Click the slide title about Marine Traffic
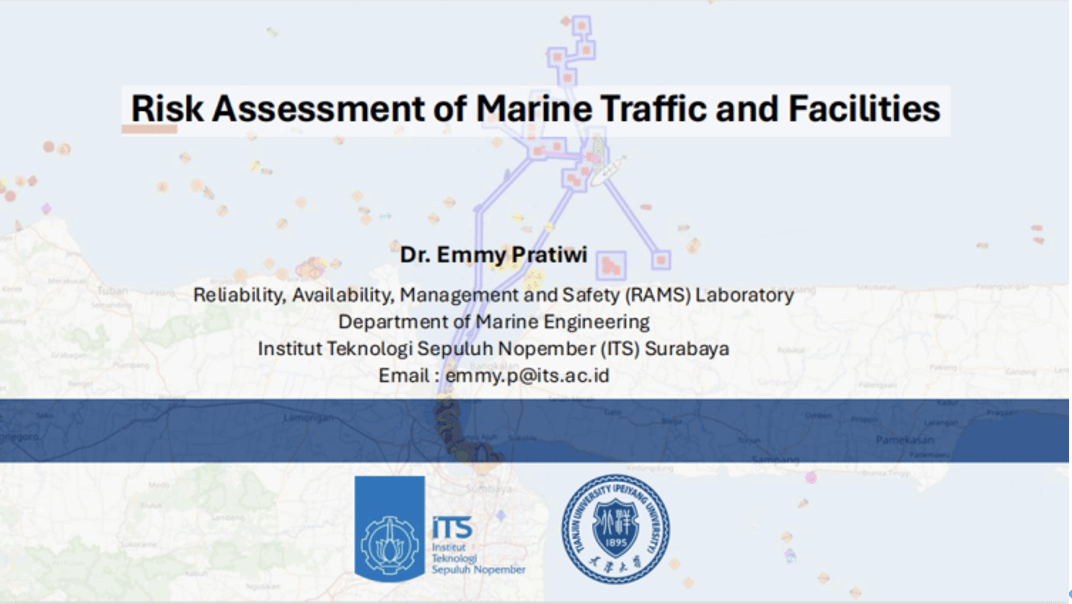 536,108
